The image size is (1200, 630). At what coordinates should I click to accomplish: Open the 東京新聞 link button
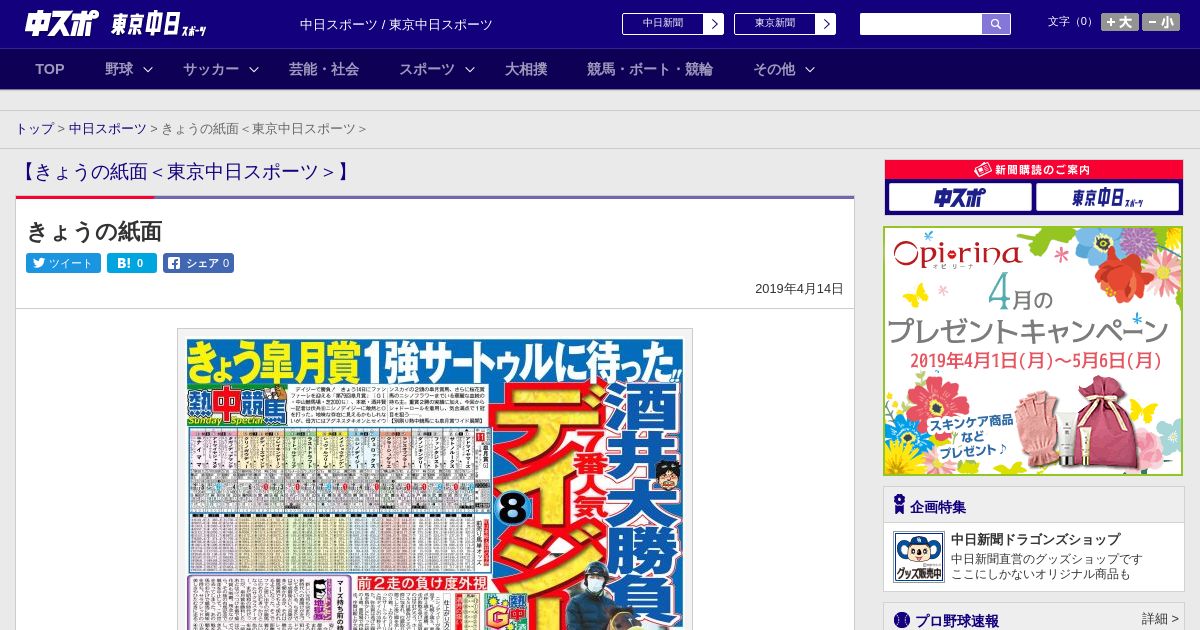tap(775, 24)
